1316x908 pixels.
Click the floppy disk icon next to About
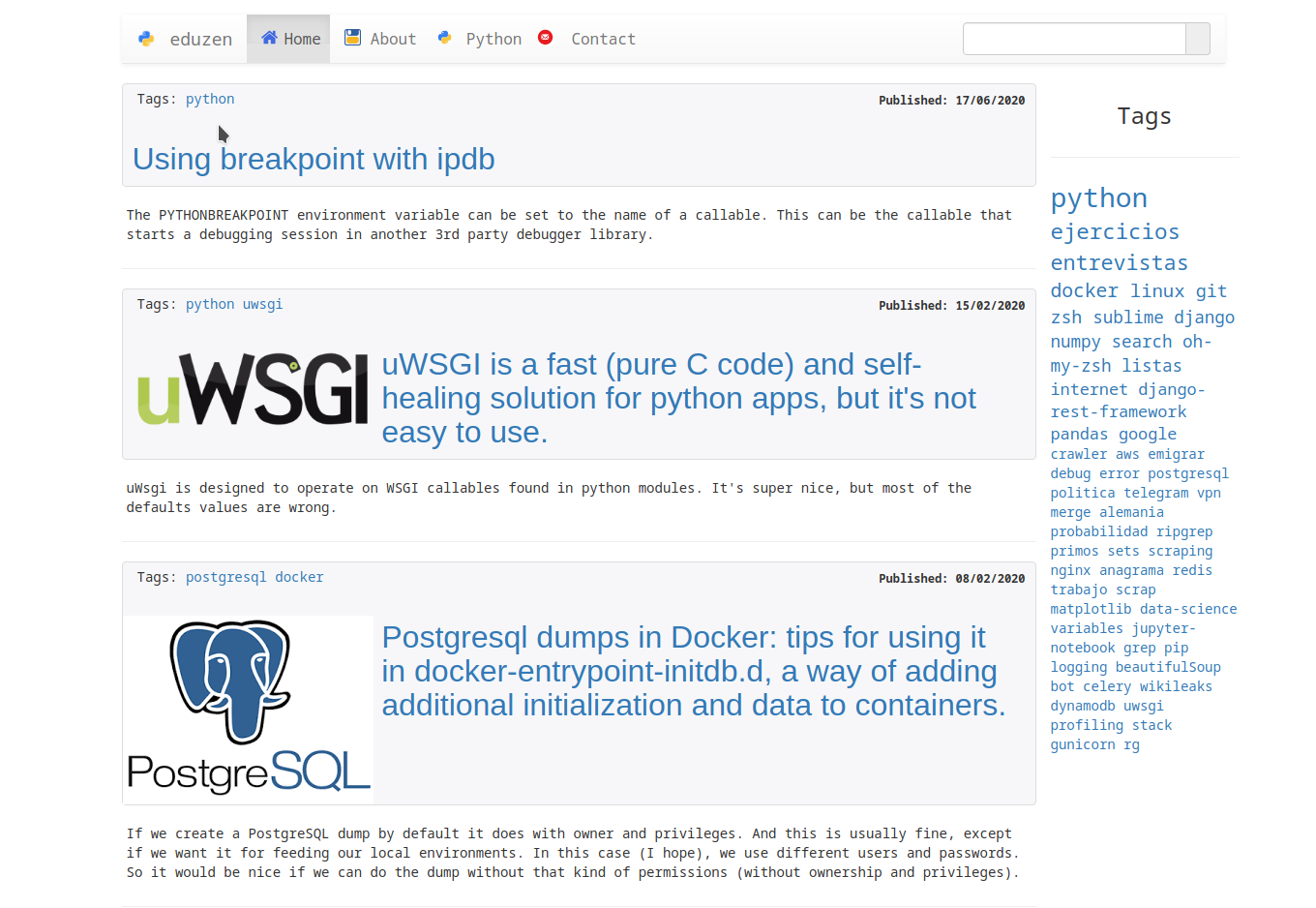pyautogui.click(x=352, y=38)
